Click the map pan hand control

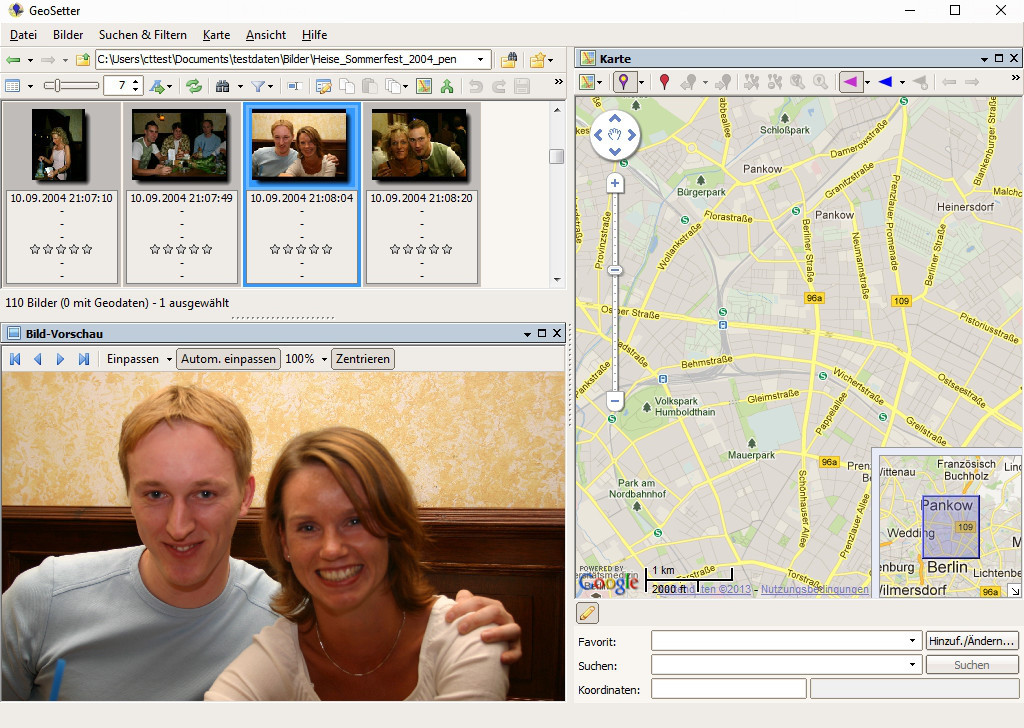point(615,135)
